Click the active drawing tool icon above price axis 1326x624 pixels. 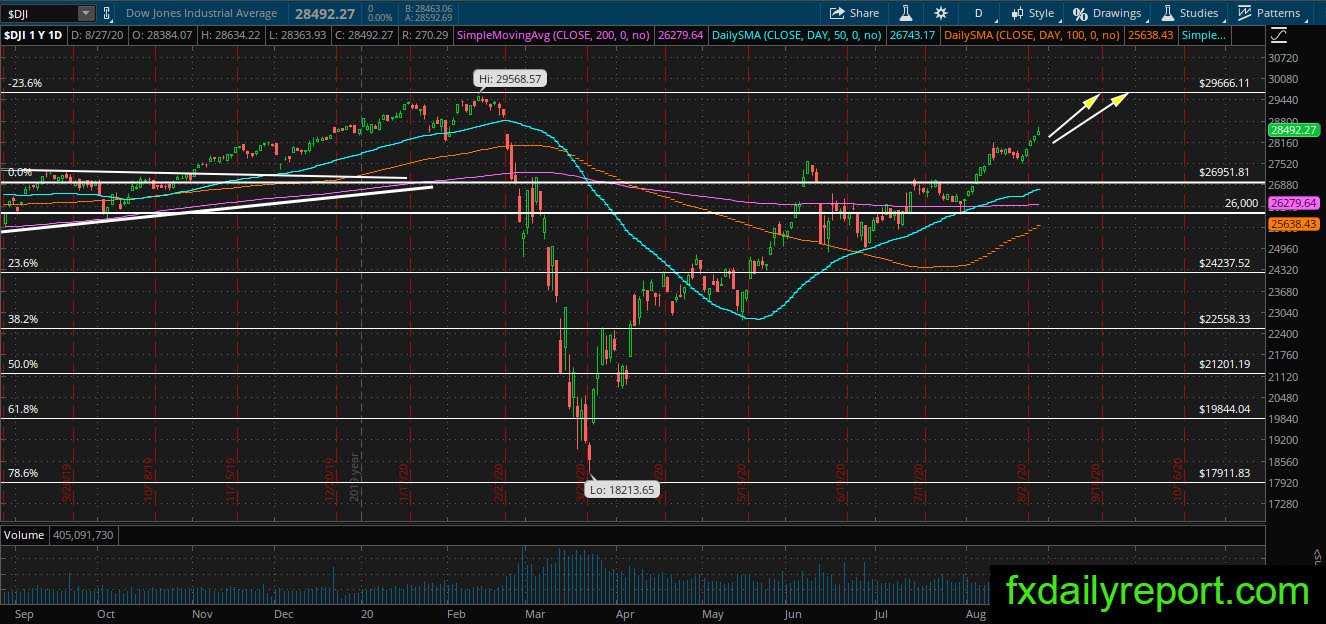1279,35
